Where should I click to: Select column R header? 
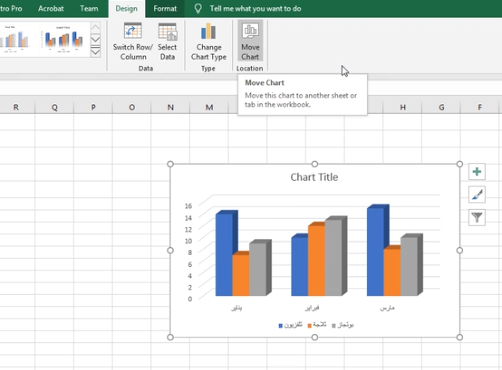tap(16, 107)
